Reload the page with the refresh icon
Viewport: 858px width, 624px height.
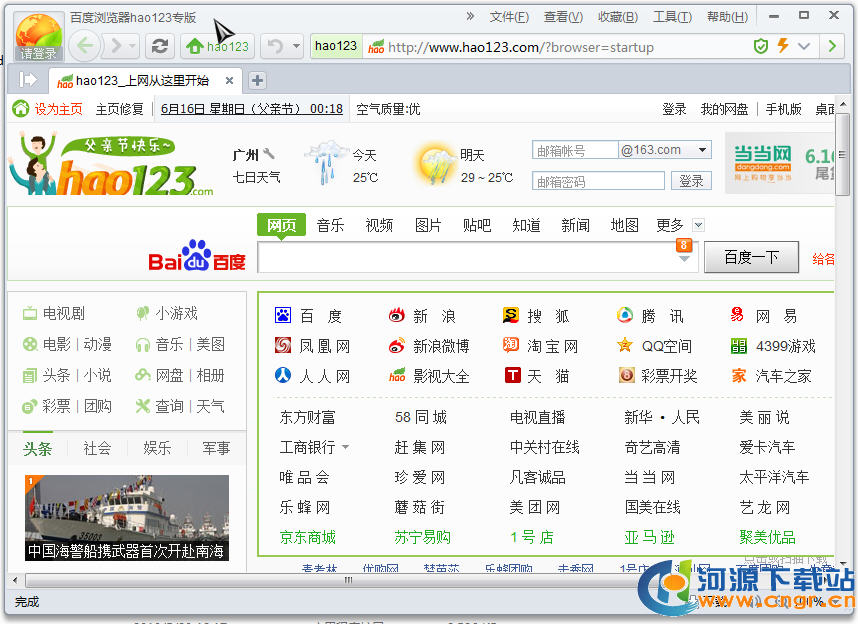coord(158,46)
